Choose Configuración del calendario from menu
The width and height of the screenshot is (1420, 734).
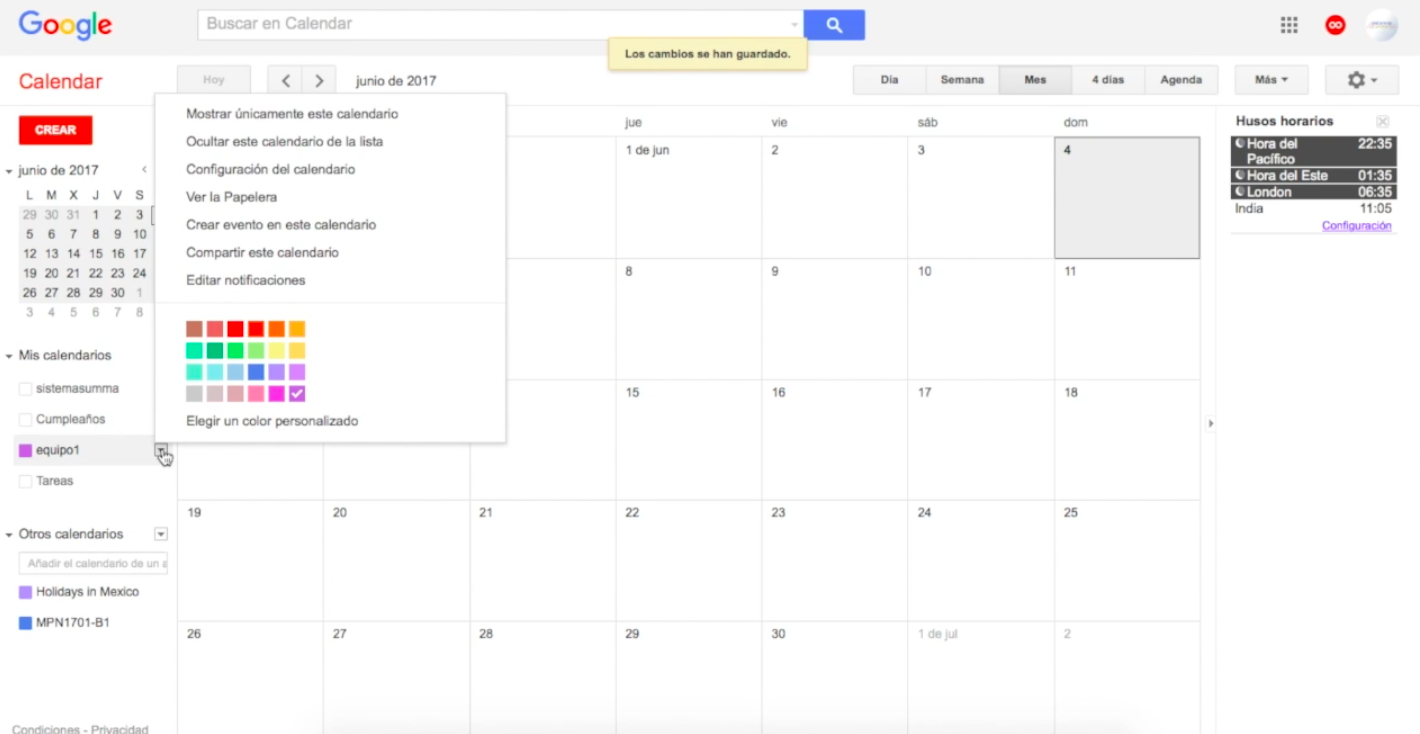(270, 170)
